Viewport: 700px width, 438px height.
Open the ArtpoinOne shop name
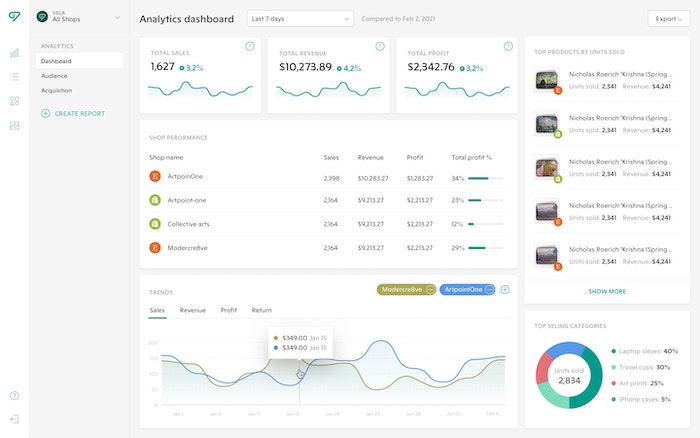click(x=185, y=176)
